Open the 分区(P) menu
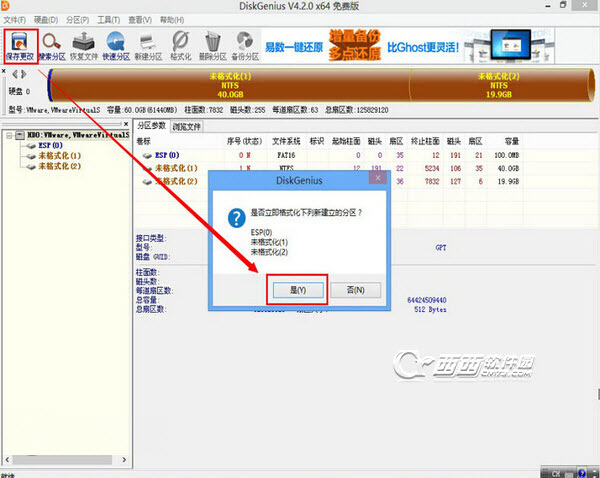This screenshot has height=478, width=600. (x=77, y=20)
